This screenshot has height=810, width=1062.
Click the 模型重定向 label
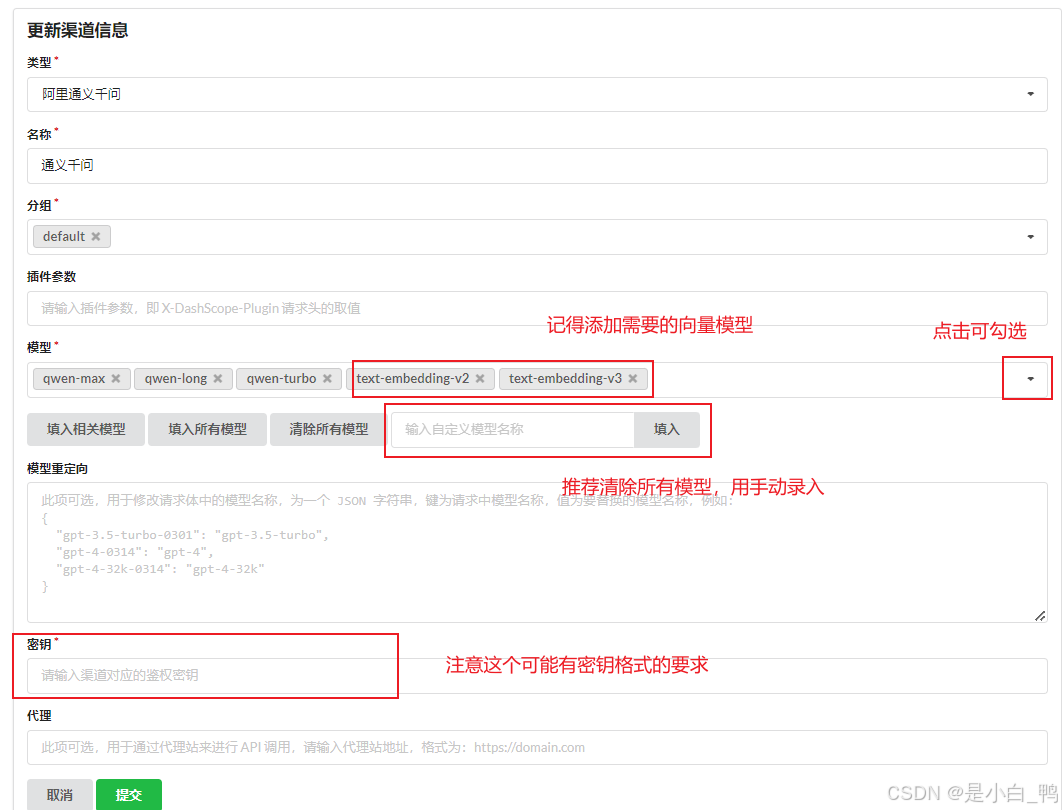(x=58, y=469)
